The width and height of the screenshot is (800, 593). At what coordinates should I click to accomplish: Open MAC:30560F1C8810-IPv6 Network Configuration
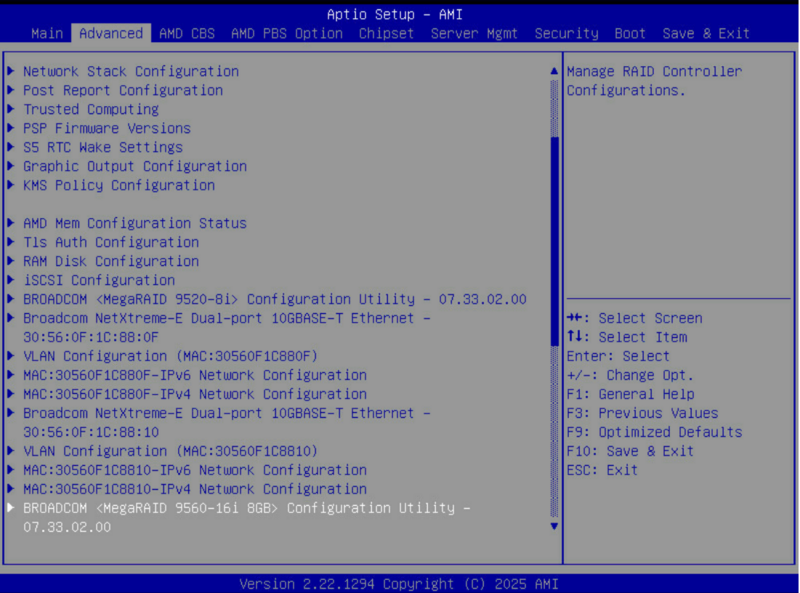tap(194, 470)
